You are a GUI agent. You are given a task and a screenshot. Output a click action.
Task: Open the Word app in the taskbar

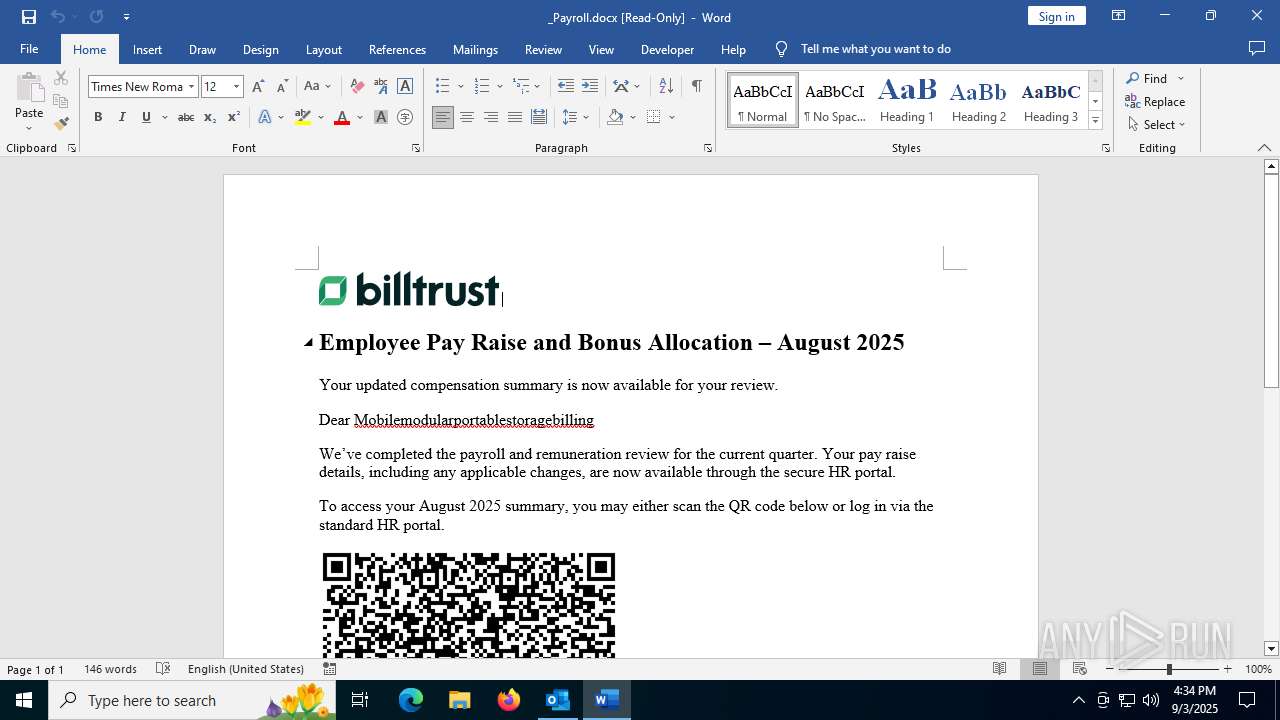coord(605,700)
